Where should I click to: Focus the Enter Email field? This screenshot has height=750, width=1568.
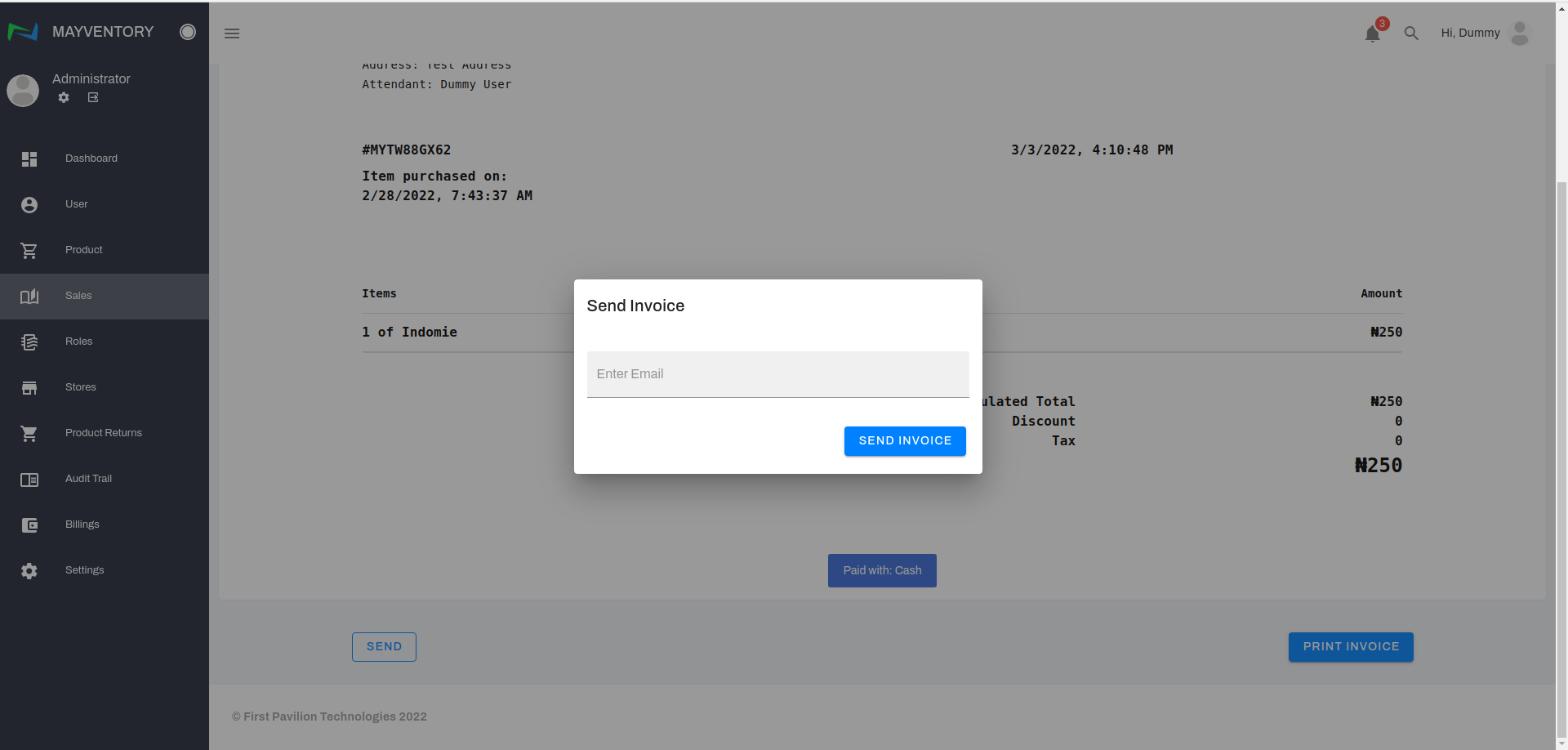click(777, 374)
